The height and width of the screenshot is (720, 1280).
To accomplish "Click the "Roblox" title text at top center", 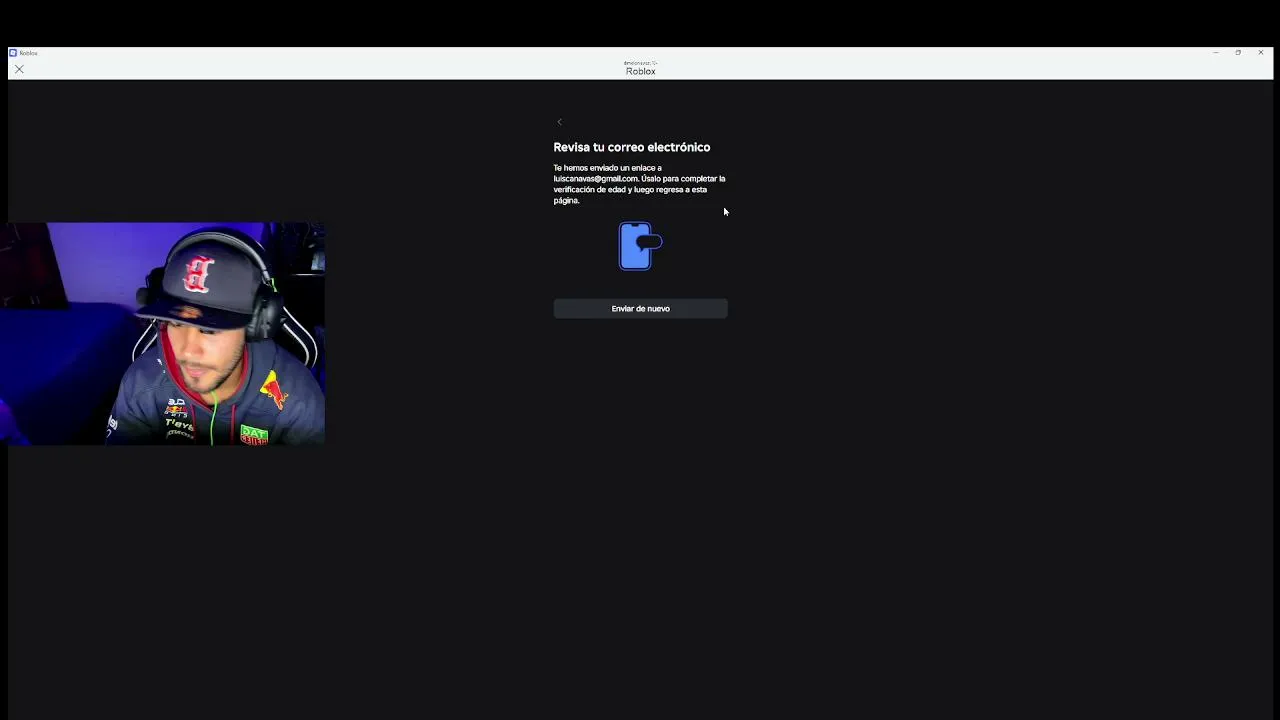I will click(641, 71).
